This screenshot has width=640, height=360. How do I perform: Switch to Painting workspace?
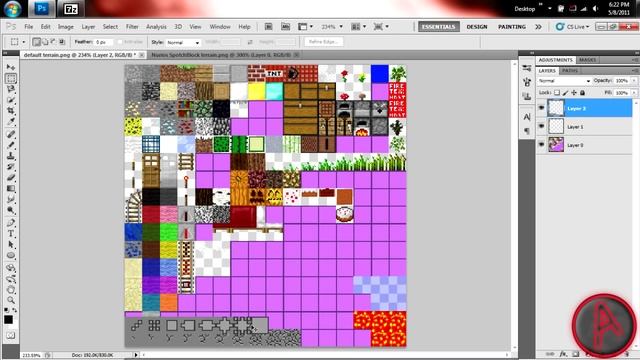pos(512,27)
